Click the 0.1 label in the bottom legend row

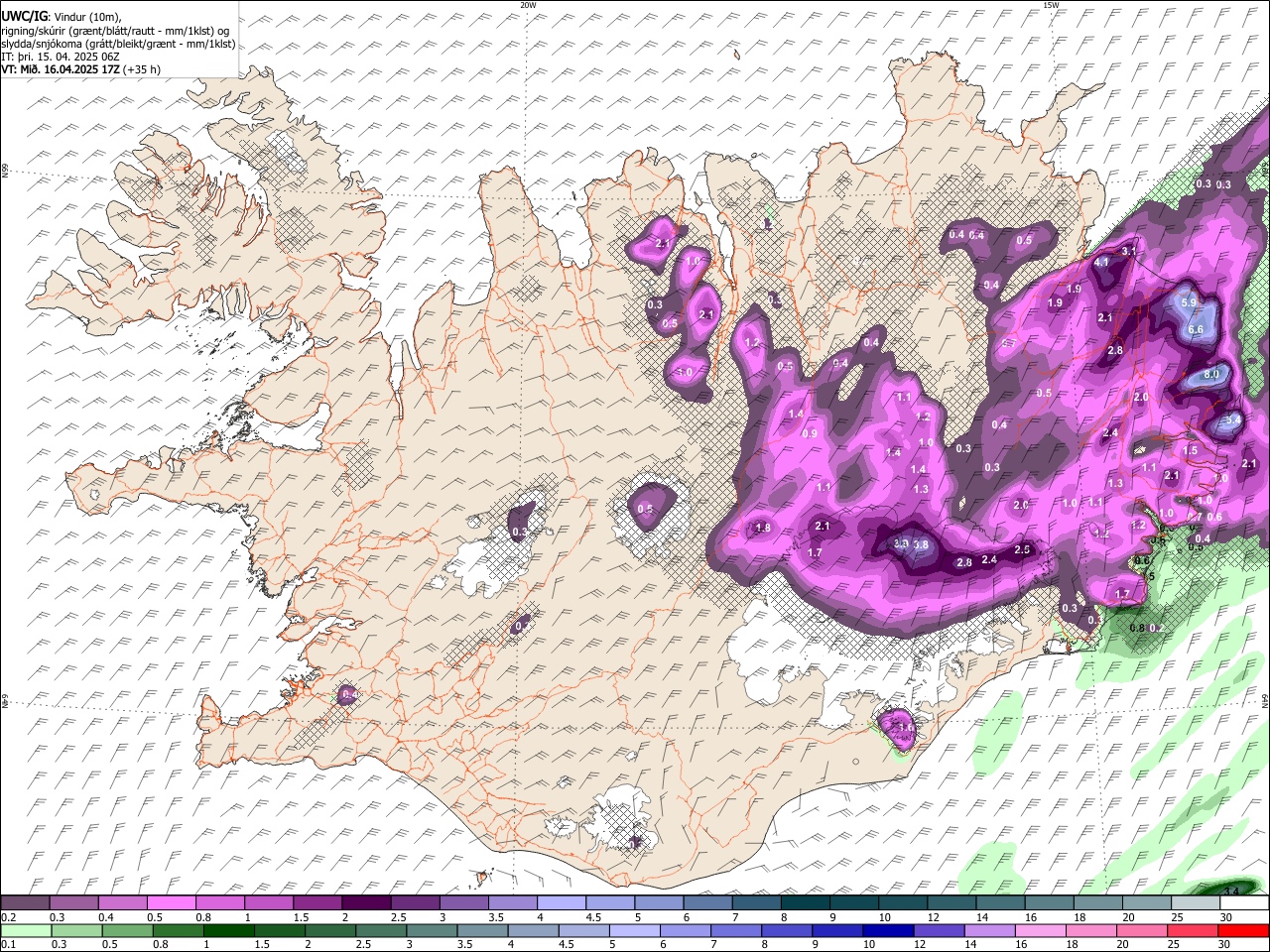9,945
